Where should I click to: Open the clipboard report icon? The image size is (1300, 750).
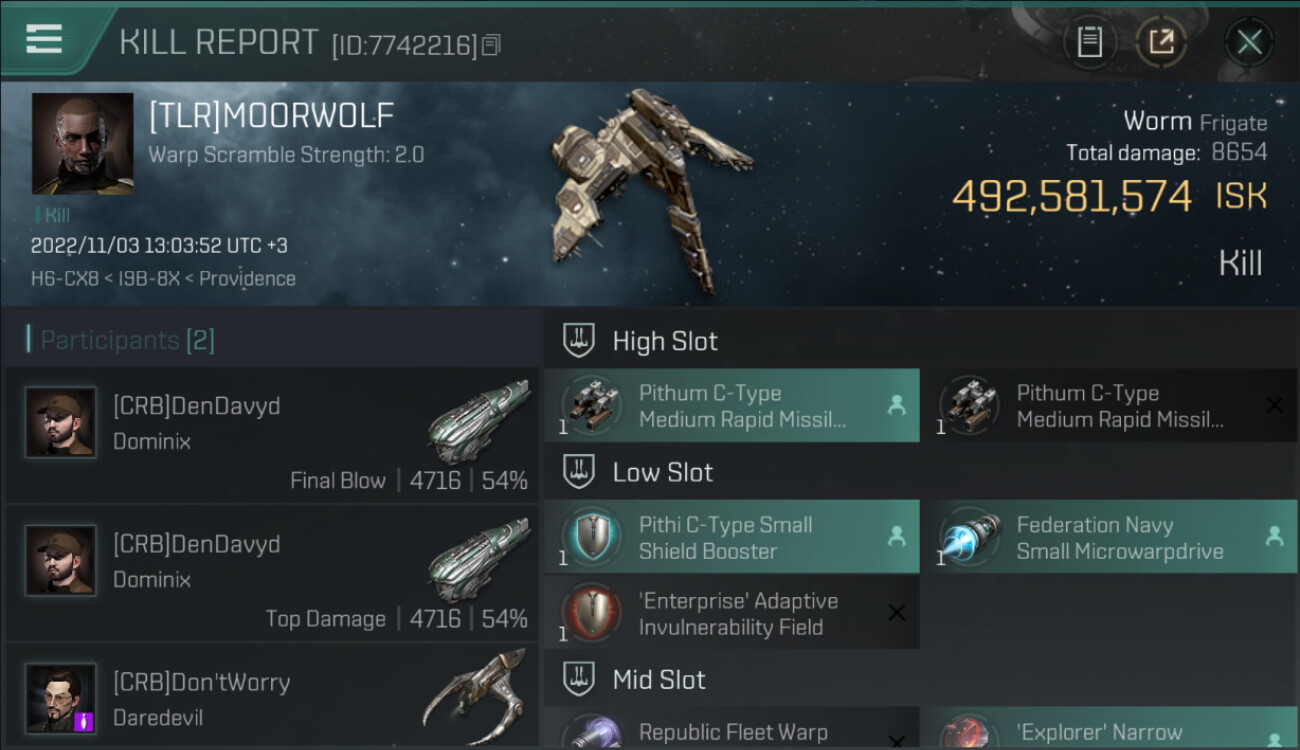[x=1090, y=42]
